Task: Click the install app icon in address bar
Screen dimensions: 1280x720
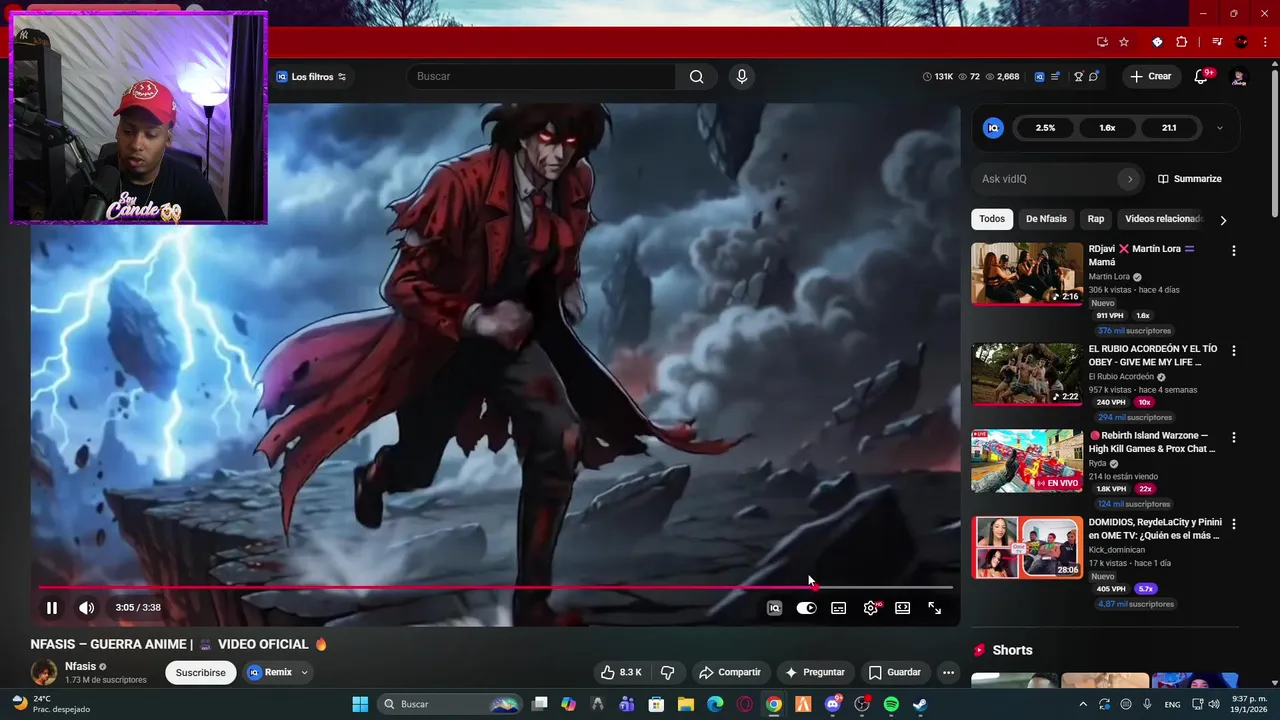Action: 1102,42
